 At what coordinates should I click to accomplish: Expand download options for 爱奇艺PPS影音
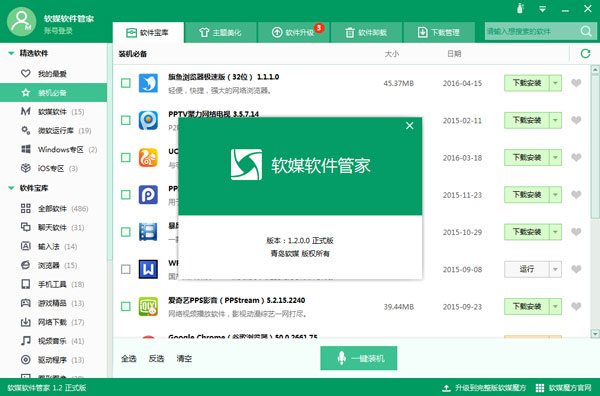[556, 306]
